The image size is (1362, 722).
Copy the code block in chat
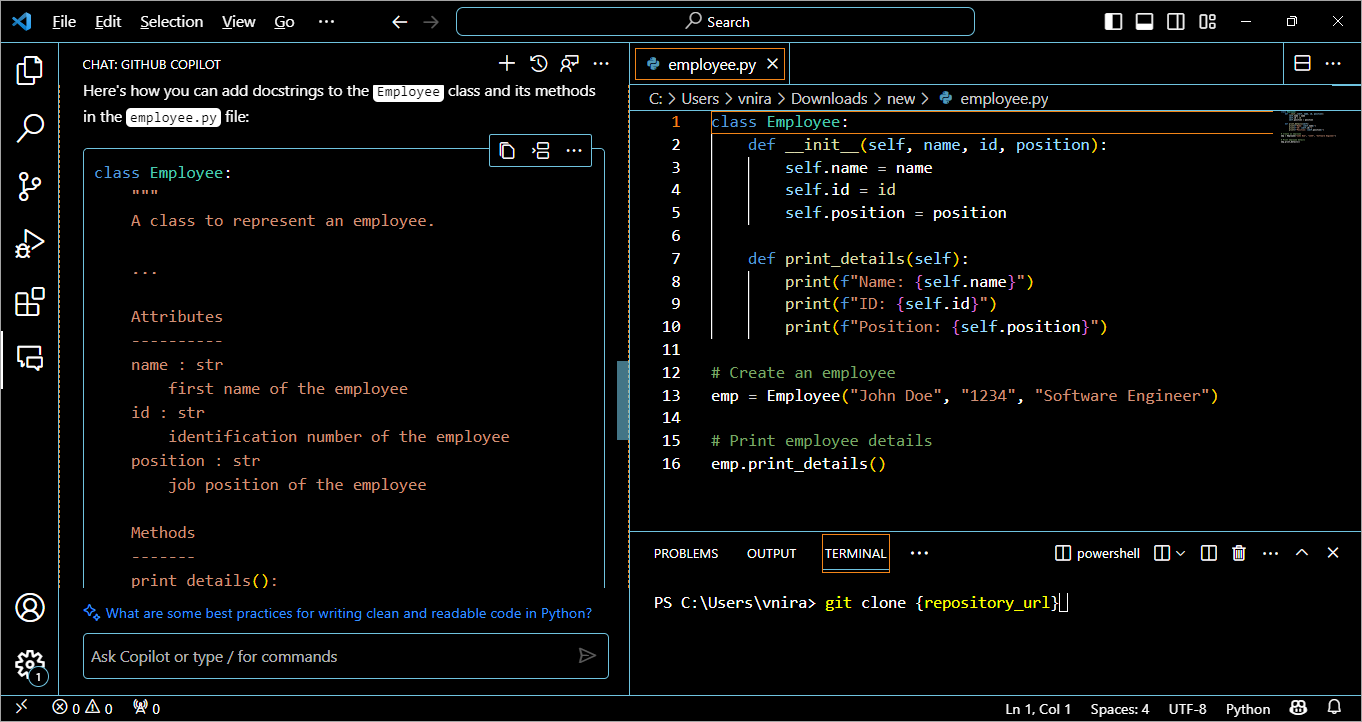(507, 151)
